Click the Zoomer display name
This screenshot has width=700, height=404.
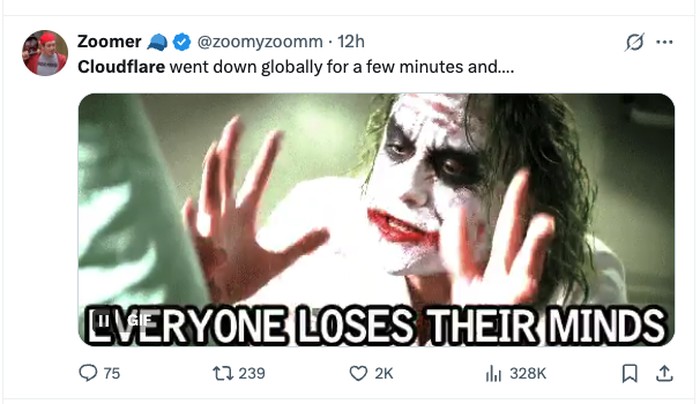click(109, 42)
